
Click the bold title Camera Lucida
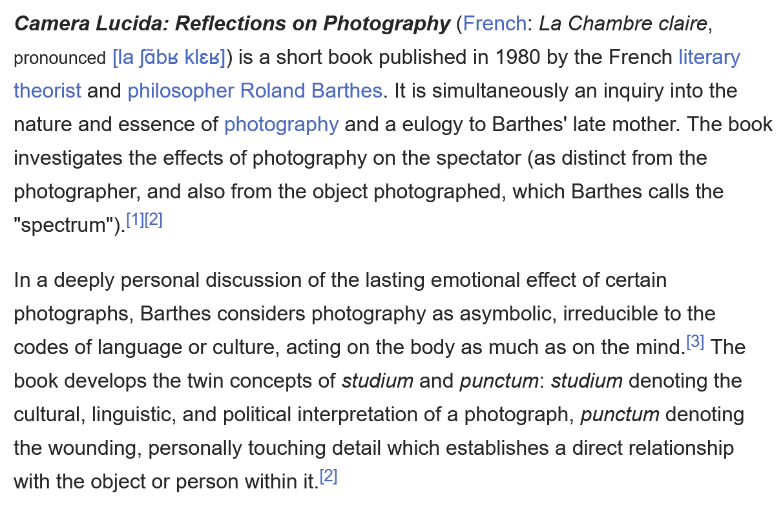[91, 23]
